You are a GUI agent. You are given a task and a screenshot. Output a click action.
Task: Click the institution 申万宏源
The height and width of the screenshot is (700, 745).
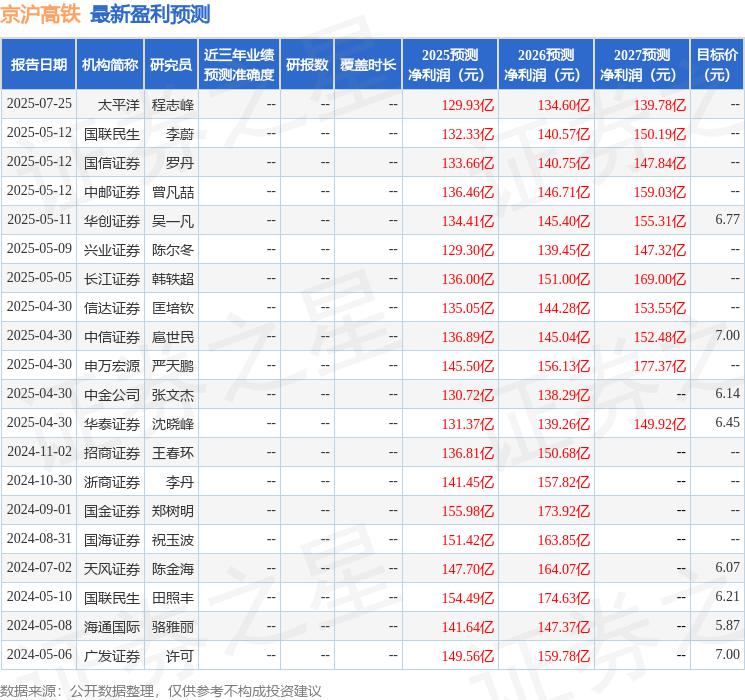(x=112, y=366)
